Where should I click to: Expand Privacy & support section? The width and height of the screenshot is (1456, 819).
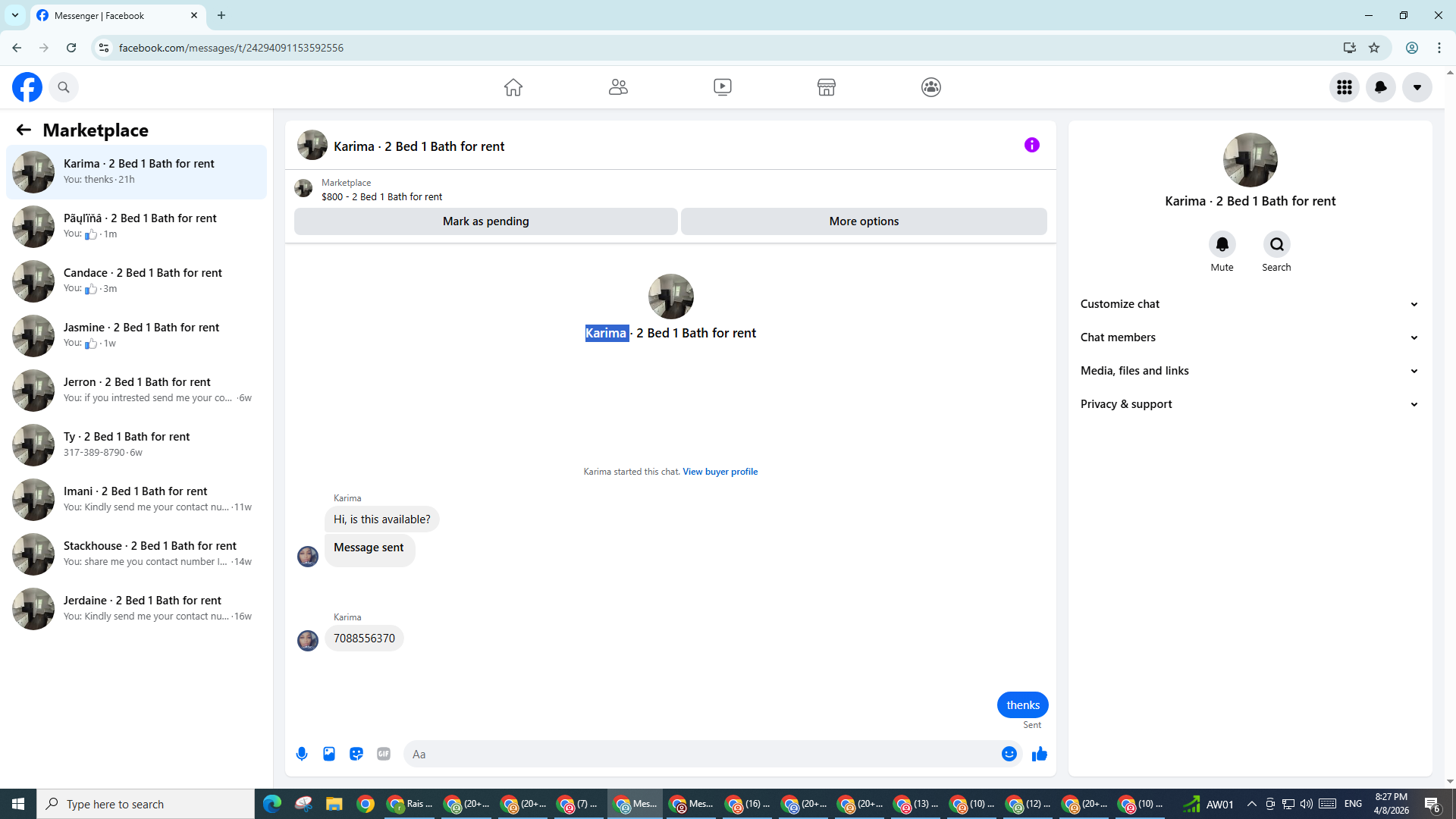[1250, 404]
